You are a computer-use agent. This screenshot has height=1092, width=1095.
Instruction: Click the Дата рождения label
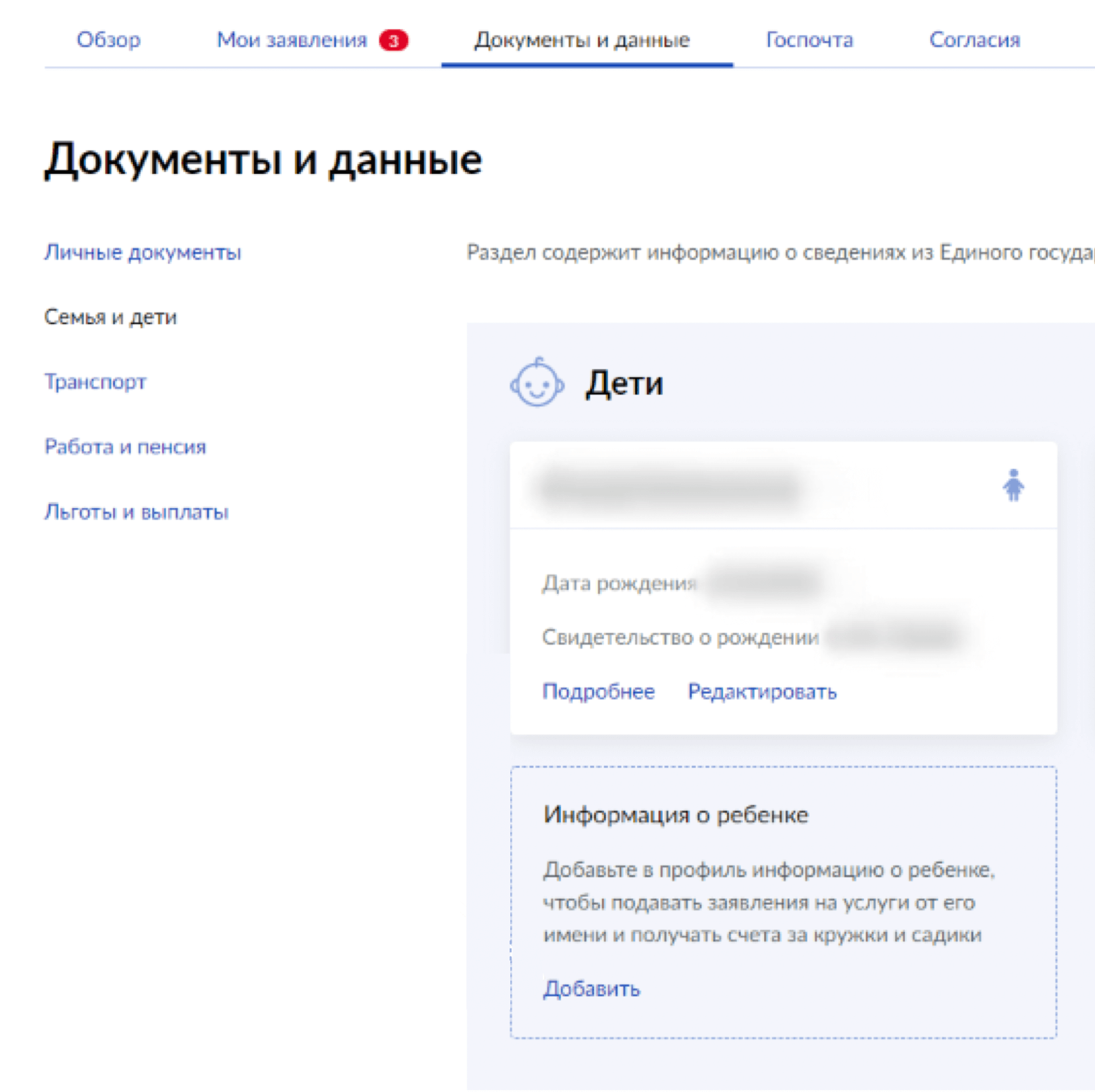[x=619, y=583]
